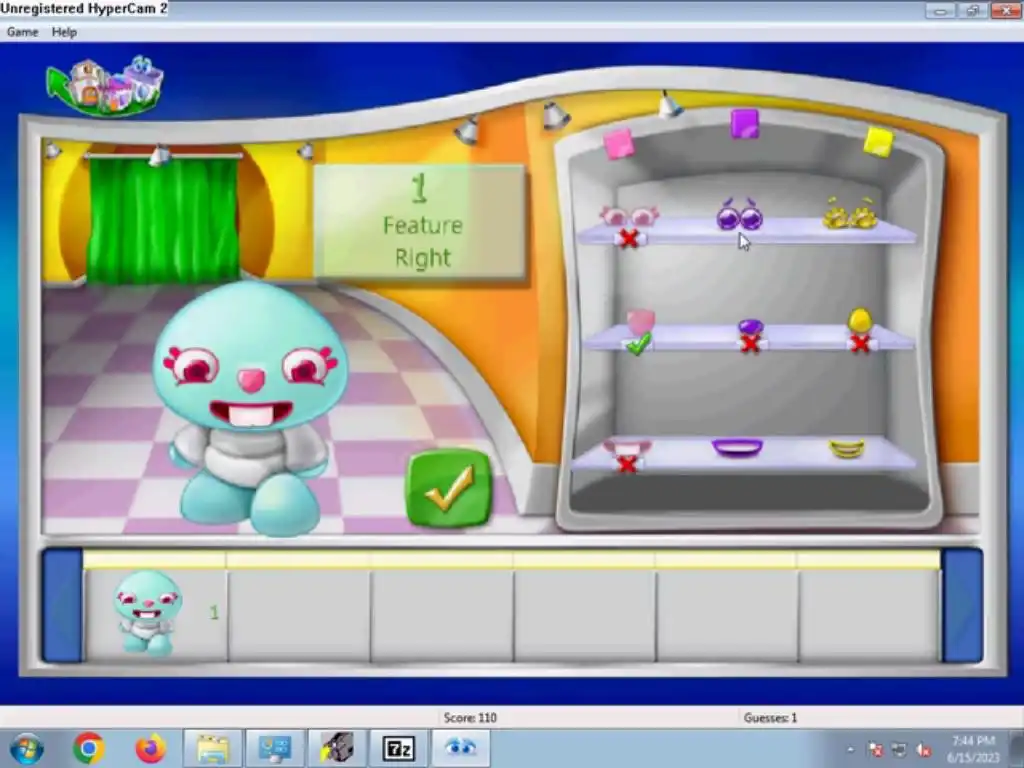Select the yellow nose on middle shelf
Image resolution: width=1024 pixels, height=768 pixels.
(x=859, y=321)
